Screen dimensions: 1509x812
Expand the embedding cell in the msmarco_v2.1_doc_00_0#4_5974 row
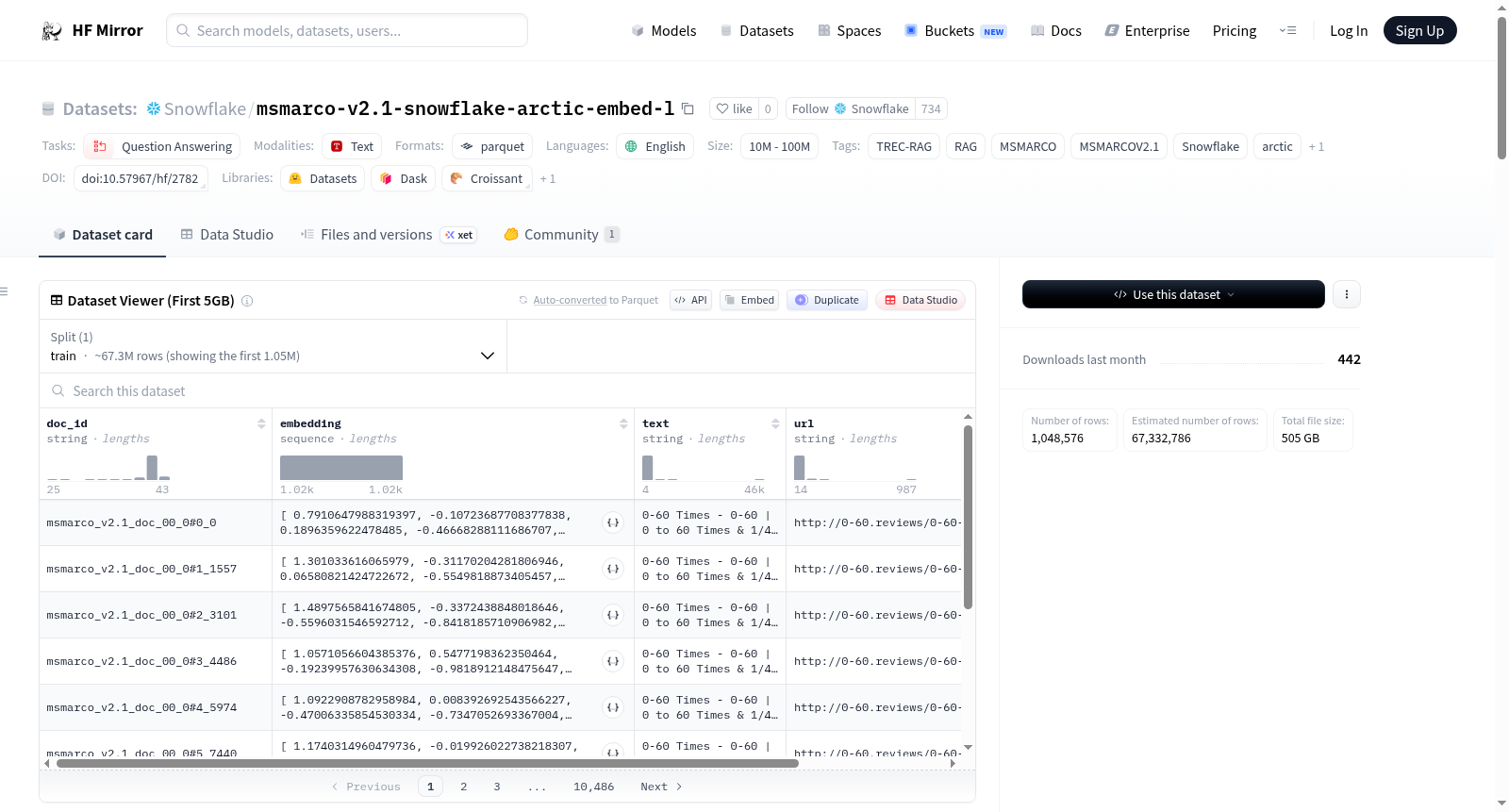pyautogui.click(x=613, y=707)
